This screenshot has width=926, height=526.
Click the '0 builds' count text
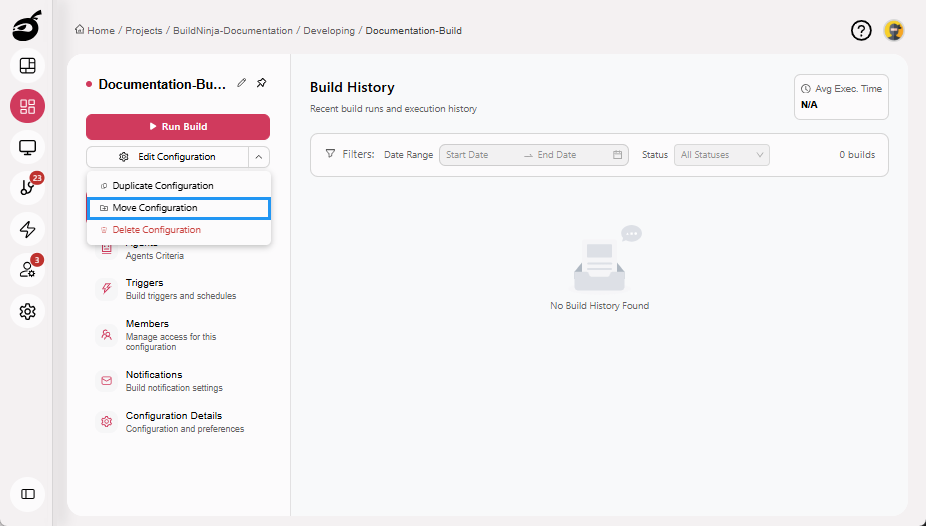tap(857, 155)
